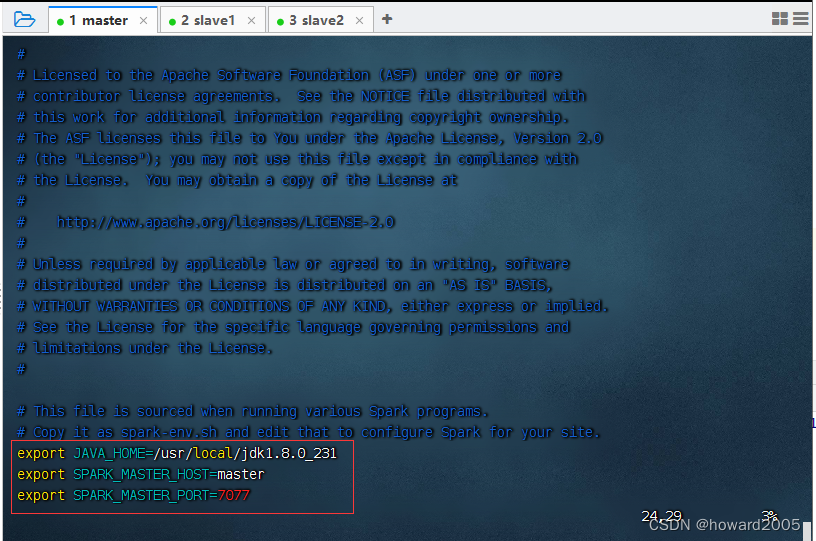Switch to the 1 master tab
The width and height of the screenshot is (816, 541).
[x=103, y=20]
